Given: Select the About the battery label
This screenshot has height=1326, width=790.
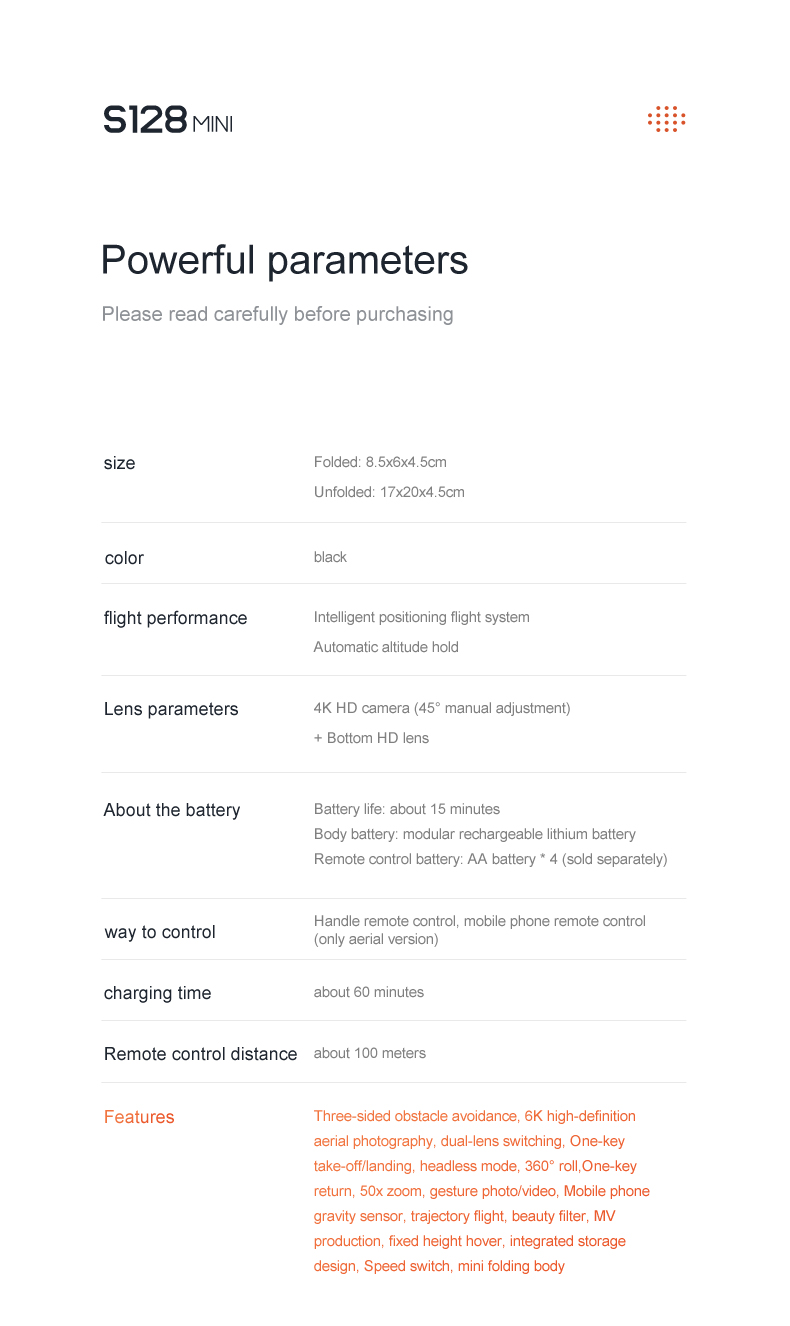Looking at the screenshot, I should click(x=172, y=810).
